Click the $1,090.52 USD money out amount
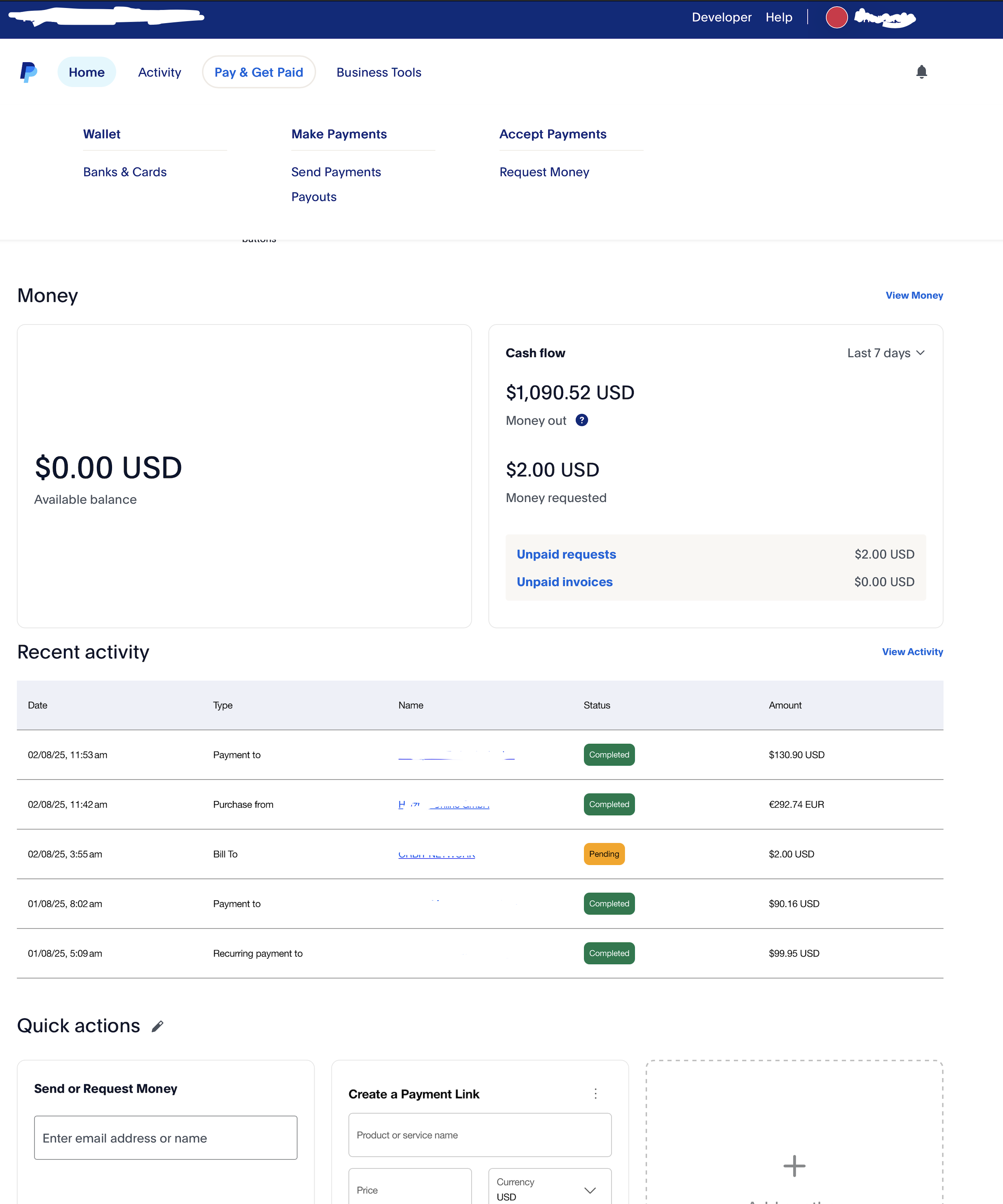This screenshot has height=1204, width=1003. click(570, 393)
